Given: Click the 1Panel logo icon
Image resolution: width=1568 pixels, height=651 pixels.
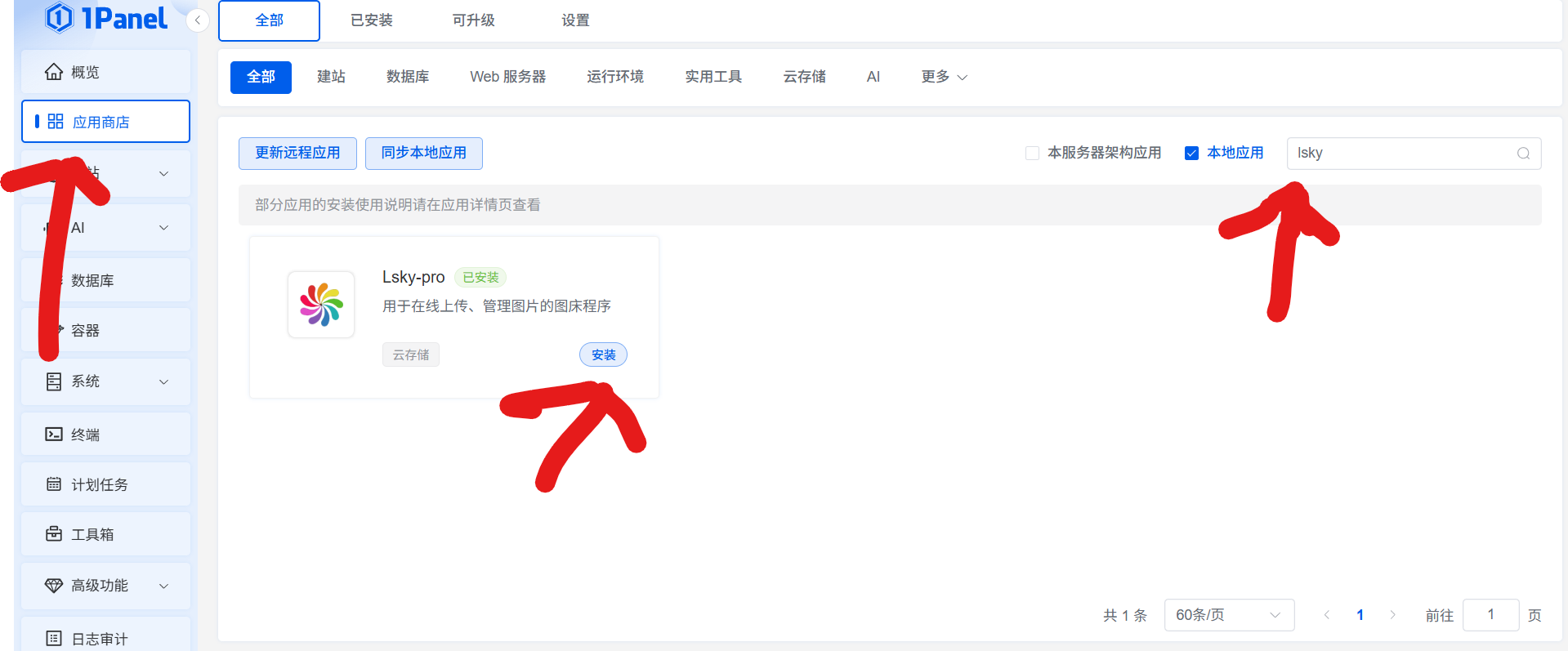Looking at the screenshot, I should 60,17.
